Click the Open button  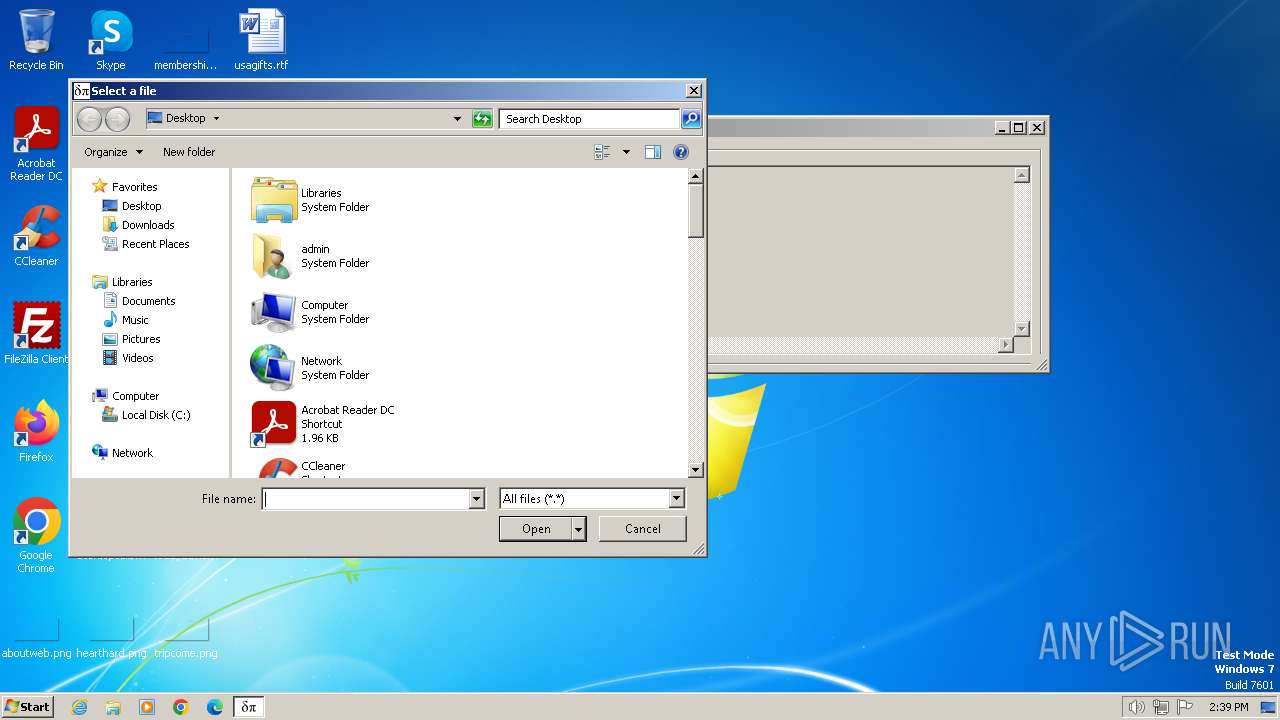tap(536, 529)
